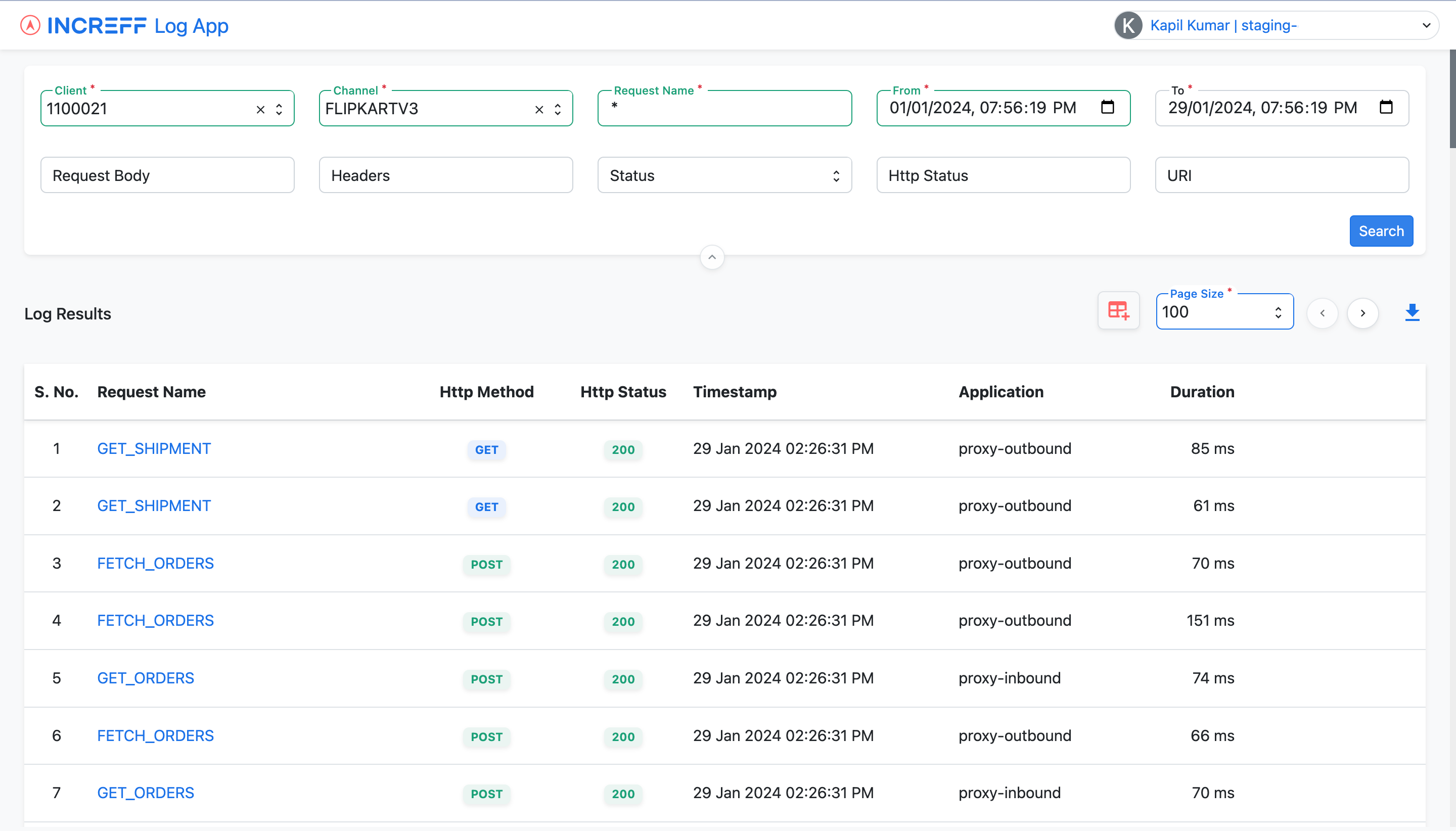The image size is (1456, 831).
Task: Click the 66 ms duration cell
Action: point(1212,735)
